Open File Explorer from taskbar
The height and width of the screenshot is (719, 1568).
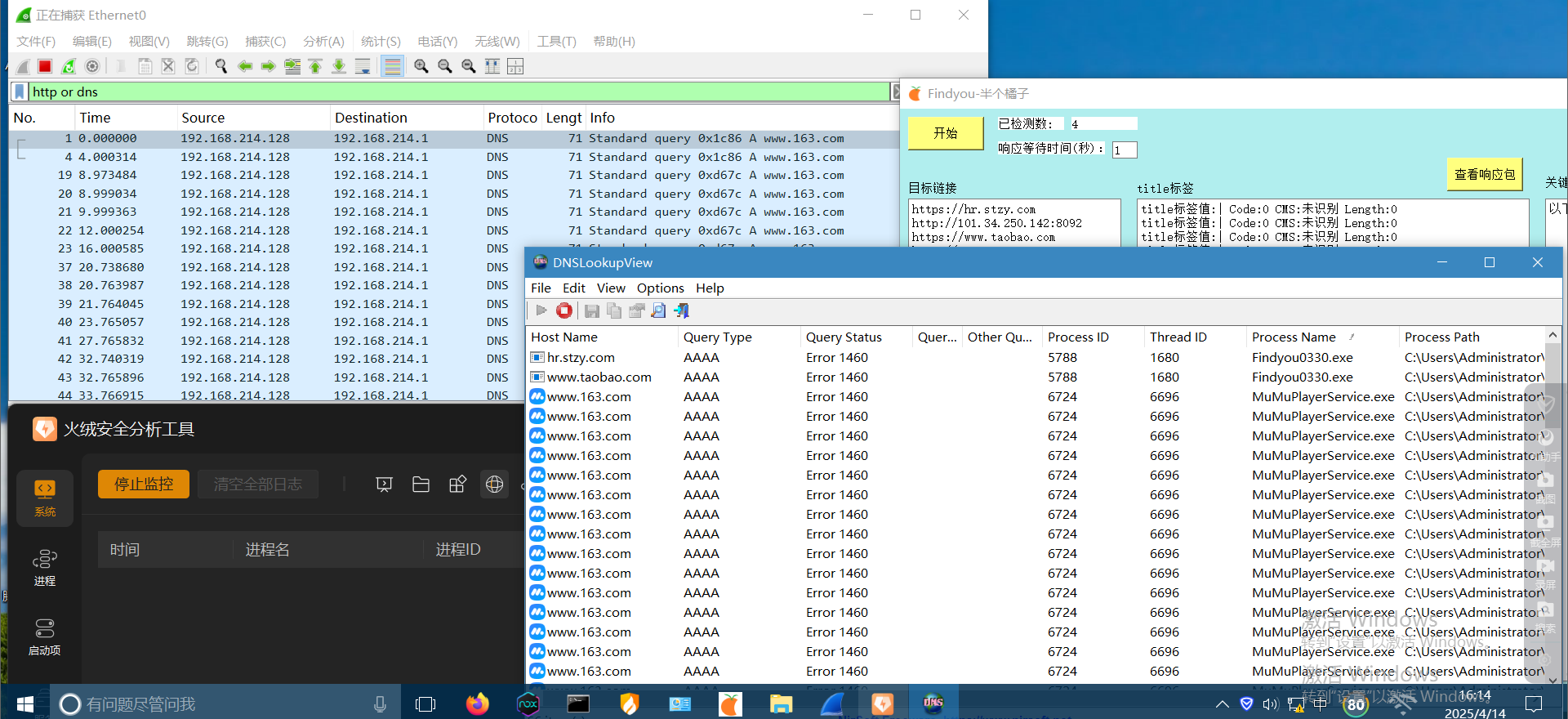(x=781, y=703)
